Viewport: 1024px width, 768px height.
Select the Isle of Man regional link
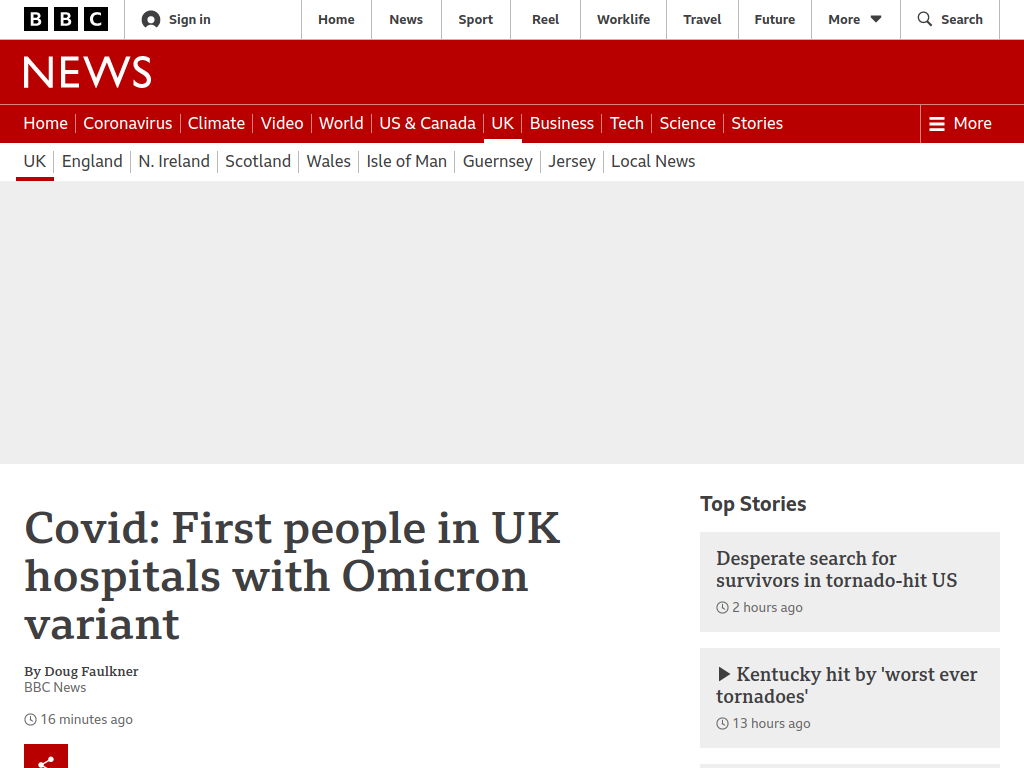coord(407,161)
